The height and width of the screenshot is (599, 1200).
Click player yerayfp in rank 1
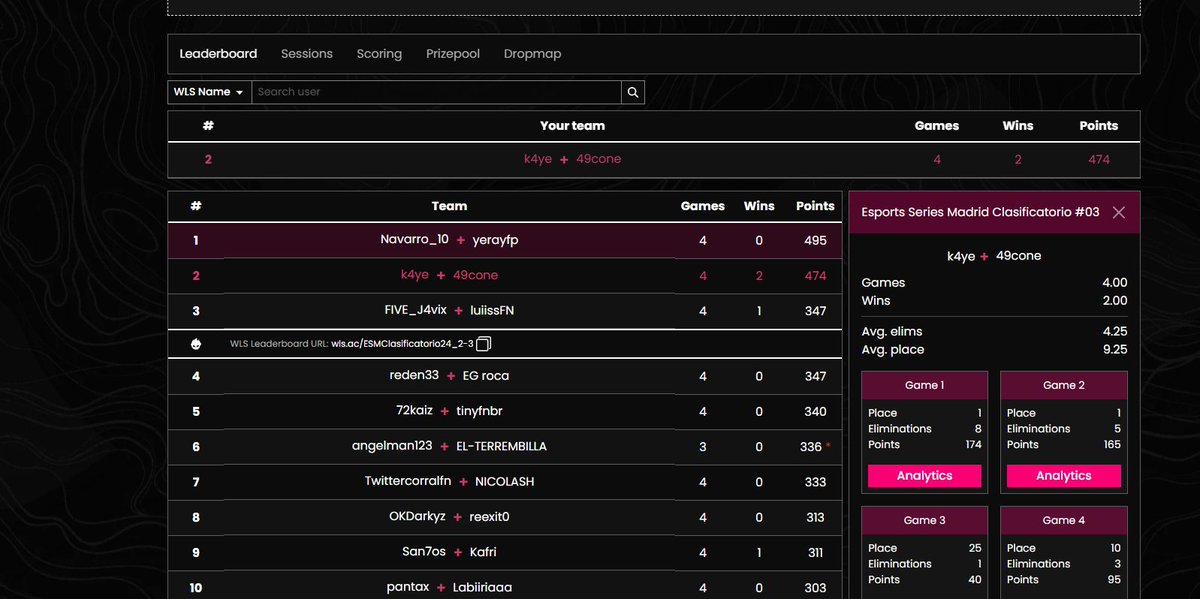tap(495, 240)
